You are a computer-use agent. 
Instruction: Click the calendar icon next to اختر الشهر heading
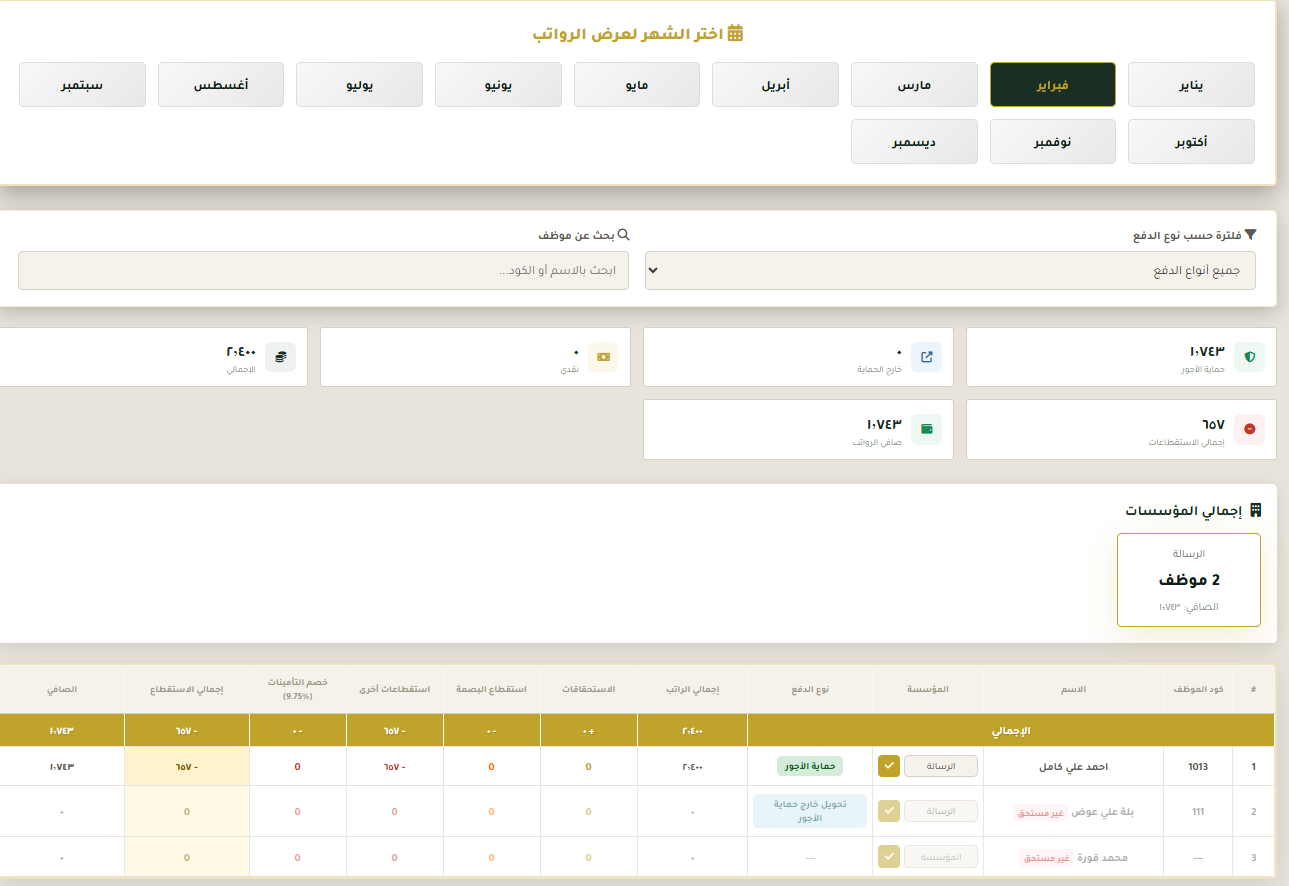737,31
